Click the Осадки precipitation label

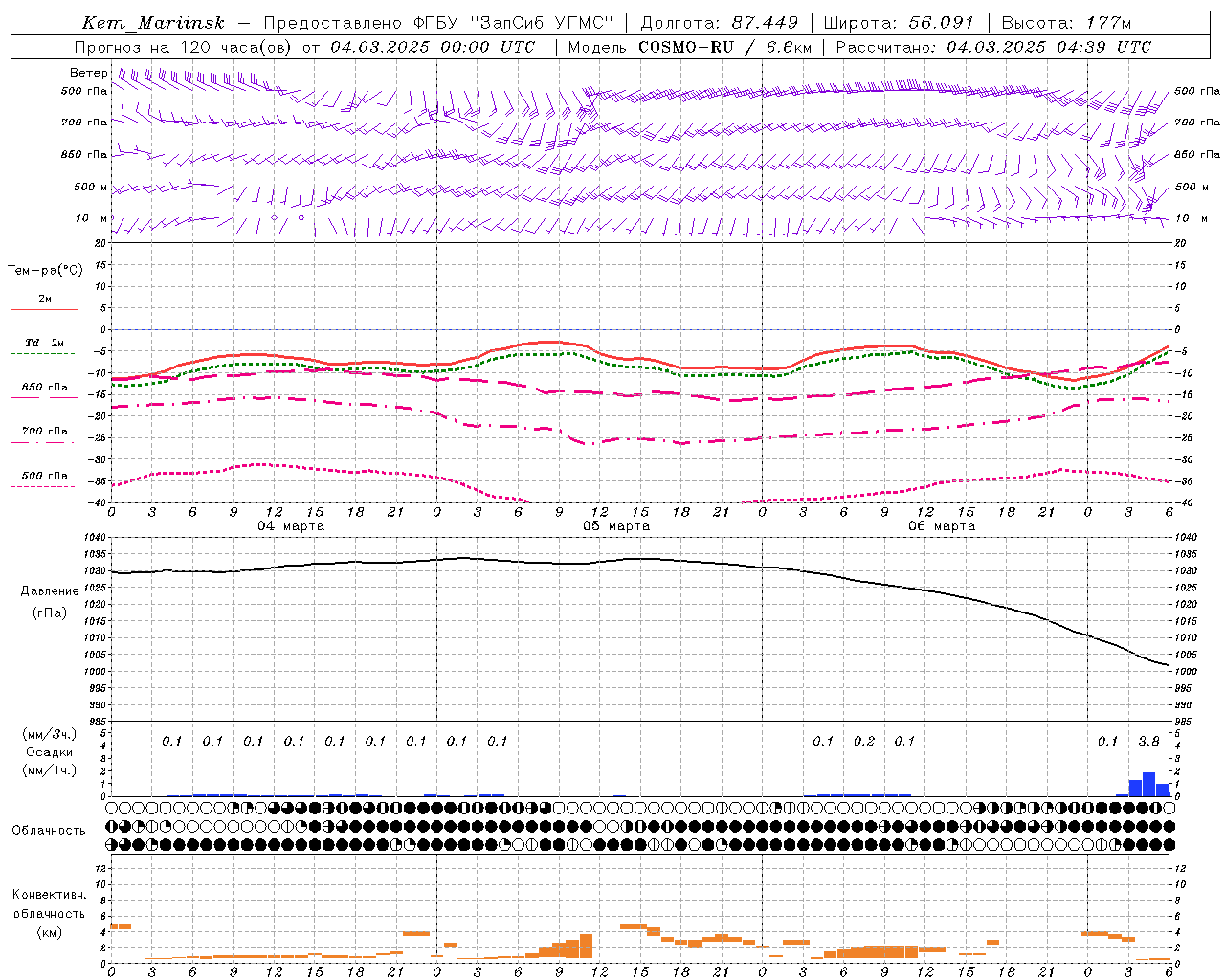[x=50, y=752]
